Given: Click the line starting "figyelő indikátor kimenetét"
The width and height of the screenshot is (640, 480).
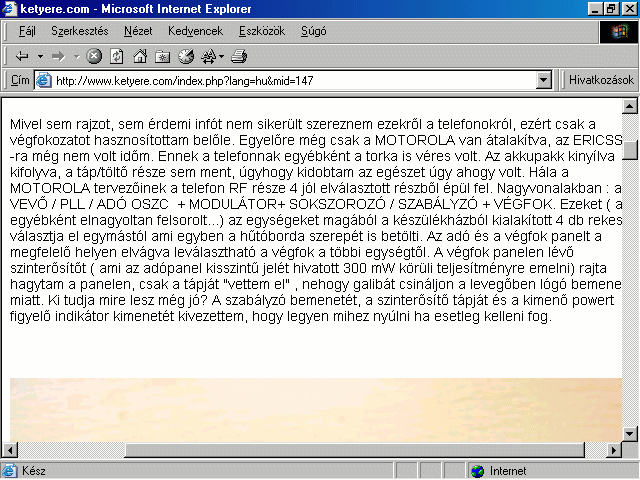Looking at the screenshot, I should pos(281,316).
